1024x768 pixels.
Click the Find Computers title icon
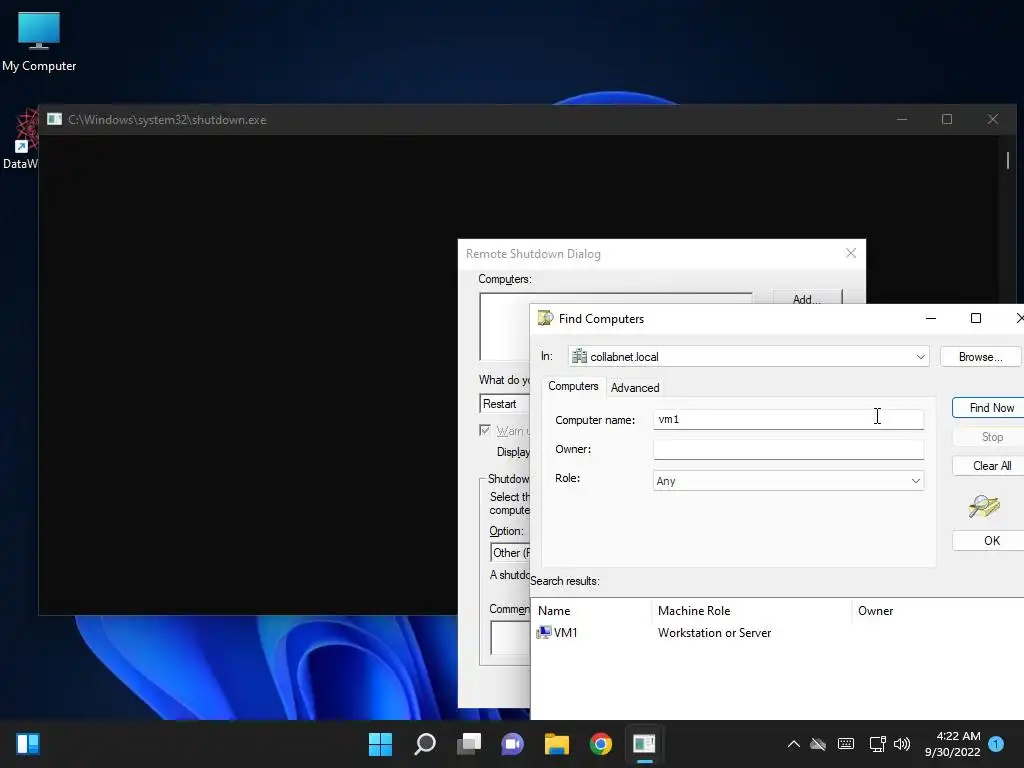[545, 318]
